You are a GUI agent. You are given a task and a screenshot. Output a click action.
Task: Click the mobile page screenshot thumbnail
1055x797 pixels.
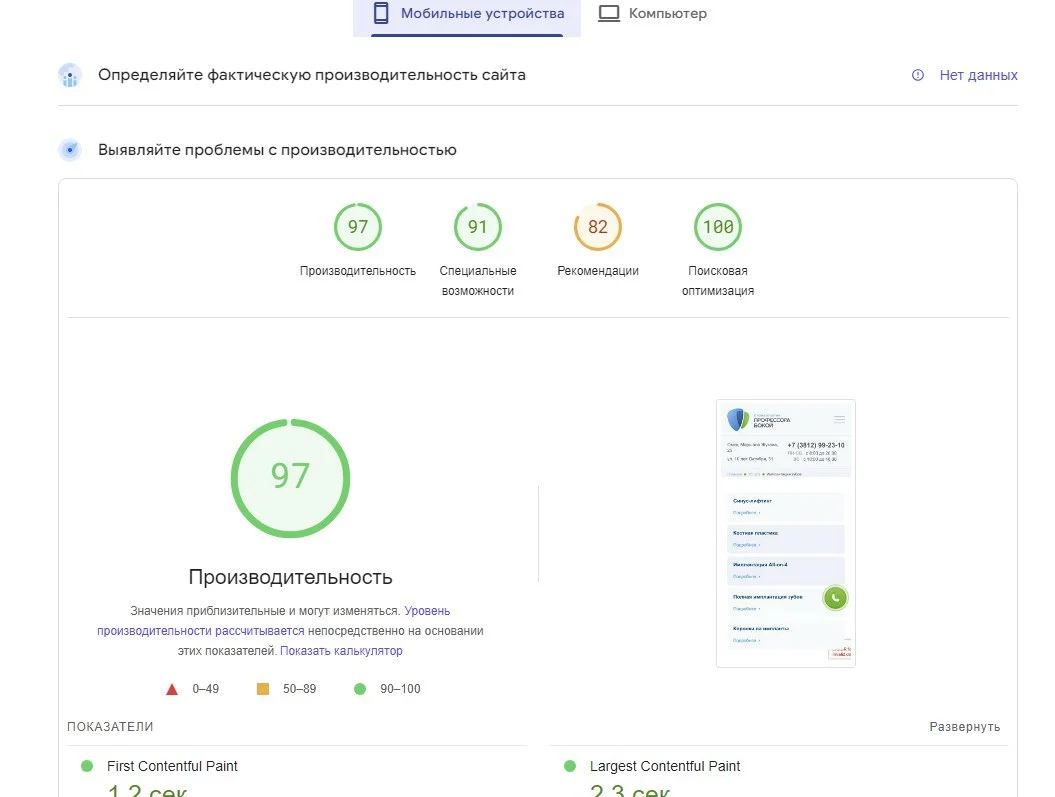click(x=786, y=533)
